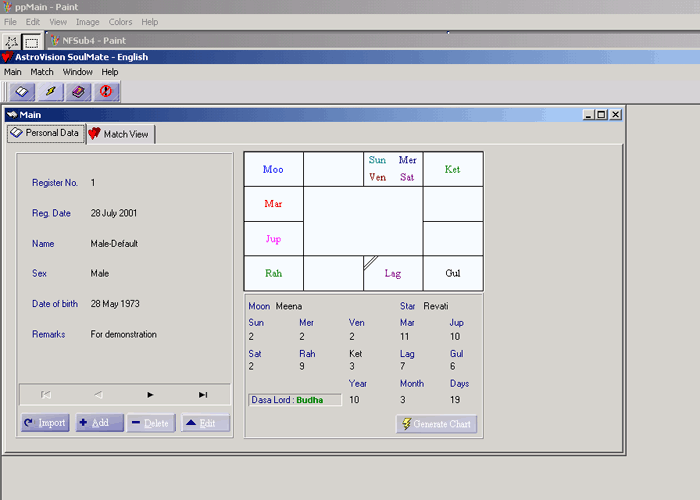The image size is (700, 500).
Task: Click the name value Male-Default
Action: point(114,244)
